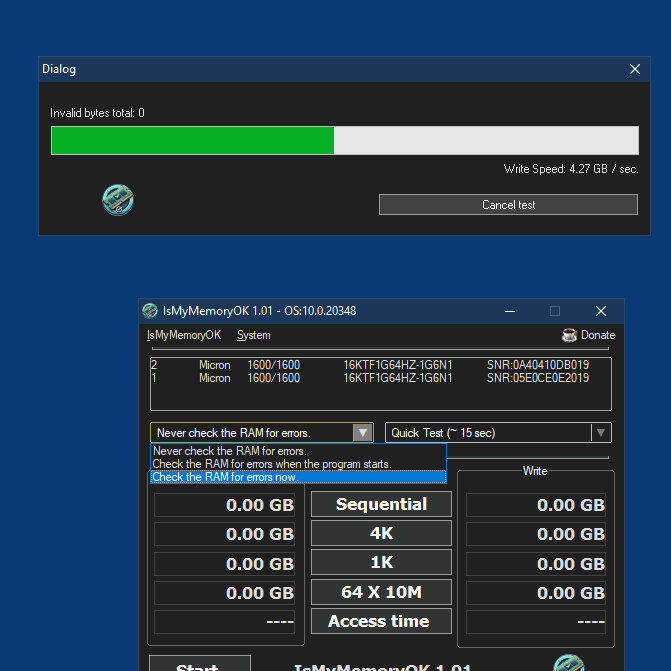Viewport: 671px width, 671px height.
Task: Click the IsMyMemoryOK title bar app icon
Action: (x=150, y=311)
